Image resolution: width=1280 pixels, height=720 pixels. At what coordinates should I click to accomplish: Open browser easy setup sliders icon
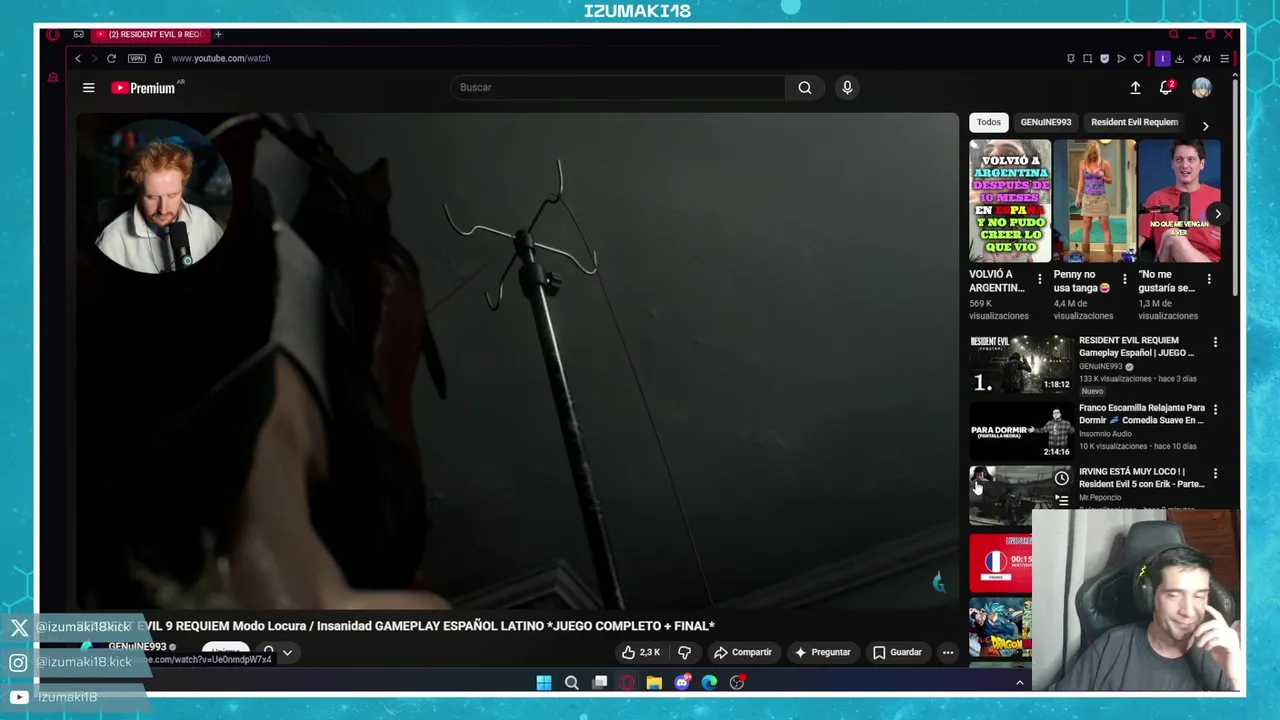pos(1224,58)
